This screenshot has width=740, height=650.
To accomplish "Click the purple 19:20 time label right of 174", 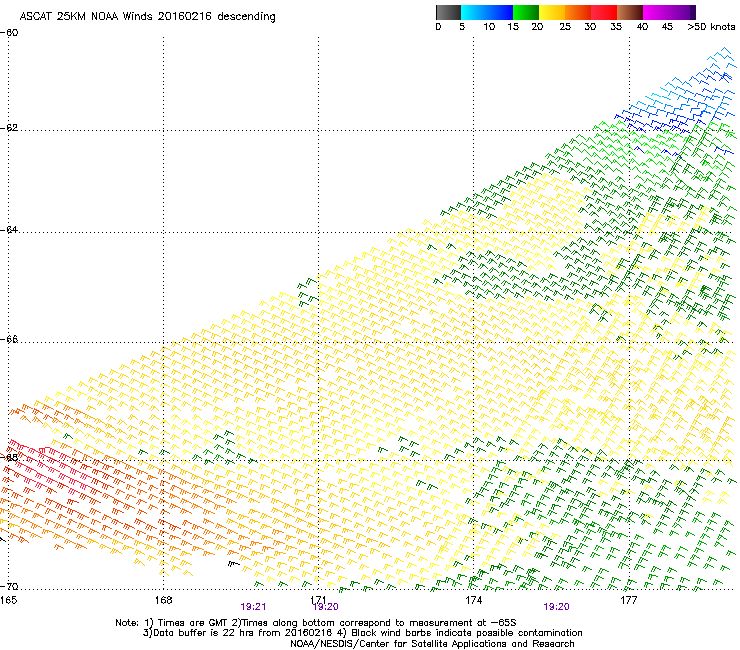I will pos(556,607).
